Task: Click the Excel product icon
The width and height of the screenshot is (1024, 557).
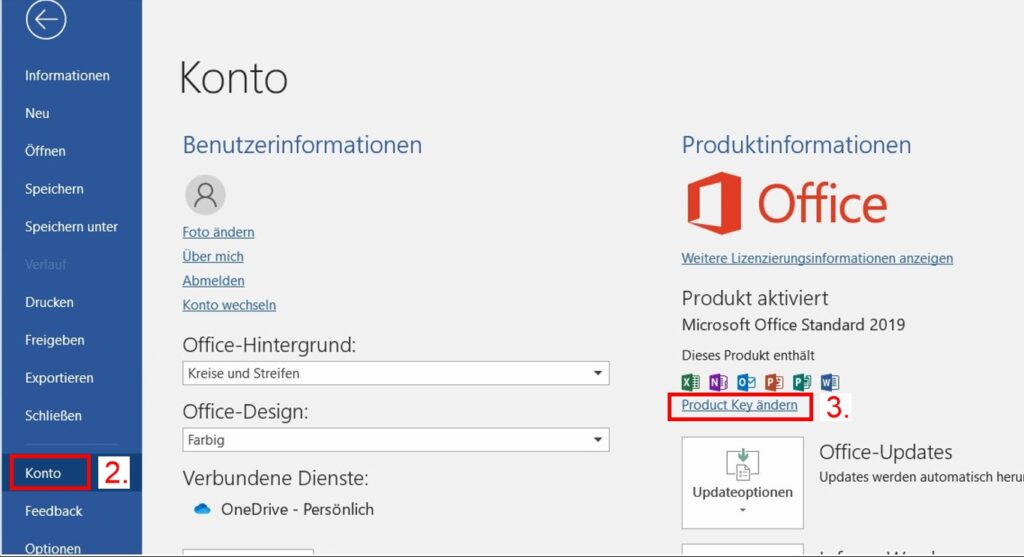Action: point(690,382)
